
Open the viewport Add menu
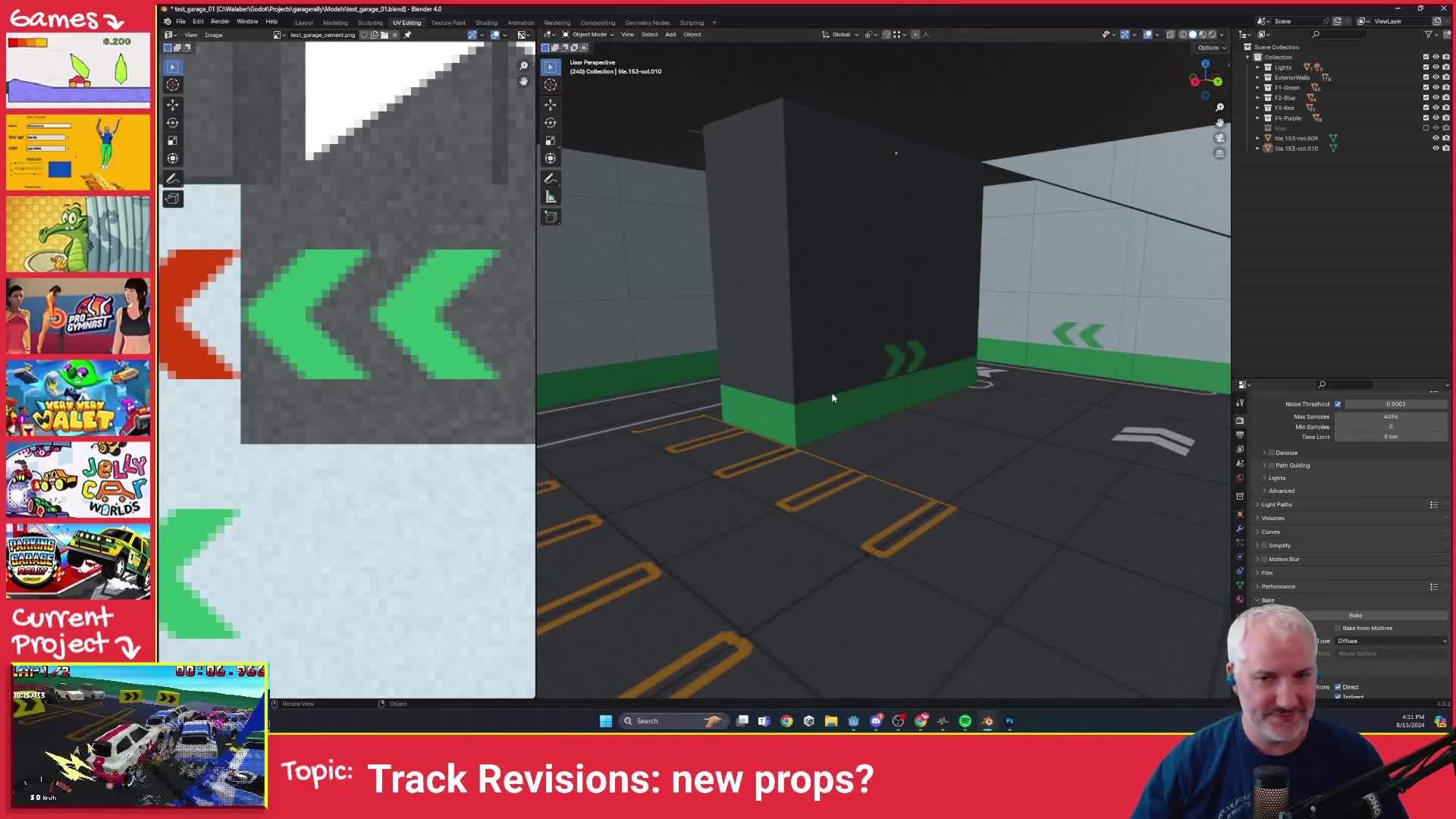pyautogui.click(x=670, y=35)
